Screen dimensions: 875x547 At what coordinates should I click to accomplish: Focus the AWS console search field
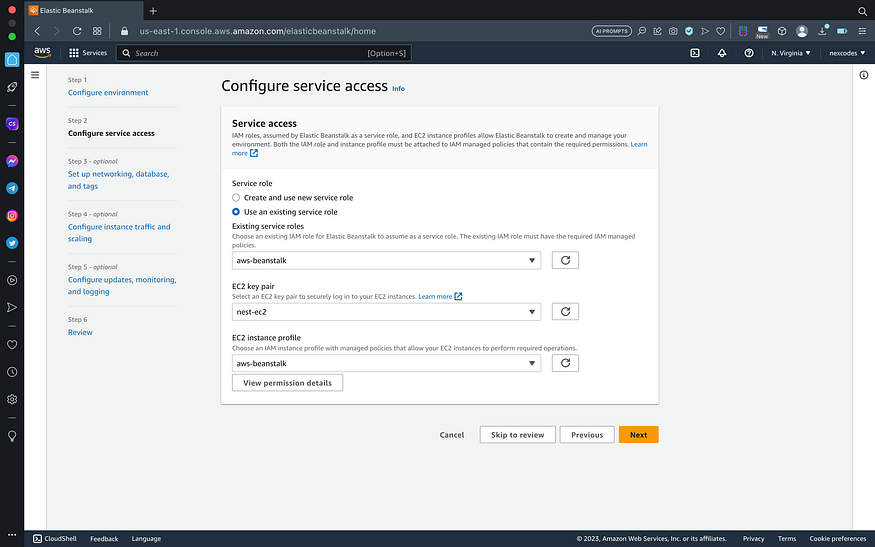point(263,53)
